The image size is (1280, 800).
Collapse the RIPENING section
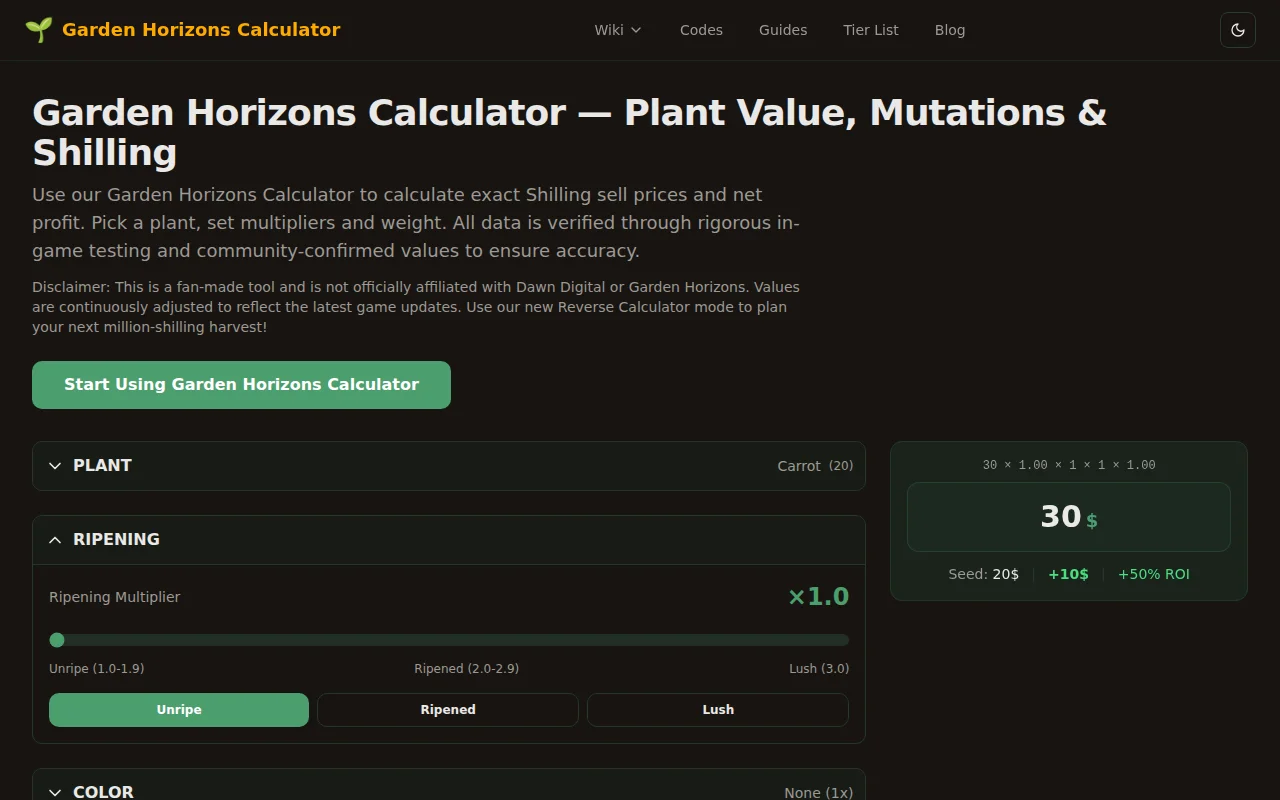pos(449,540)
